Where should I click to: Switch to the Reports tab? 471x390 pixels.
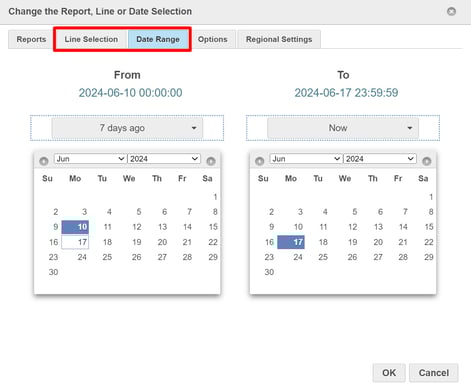pos(31,39)
